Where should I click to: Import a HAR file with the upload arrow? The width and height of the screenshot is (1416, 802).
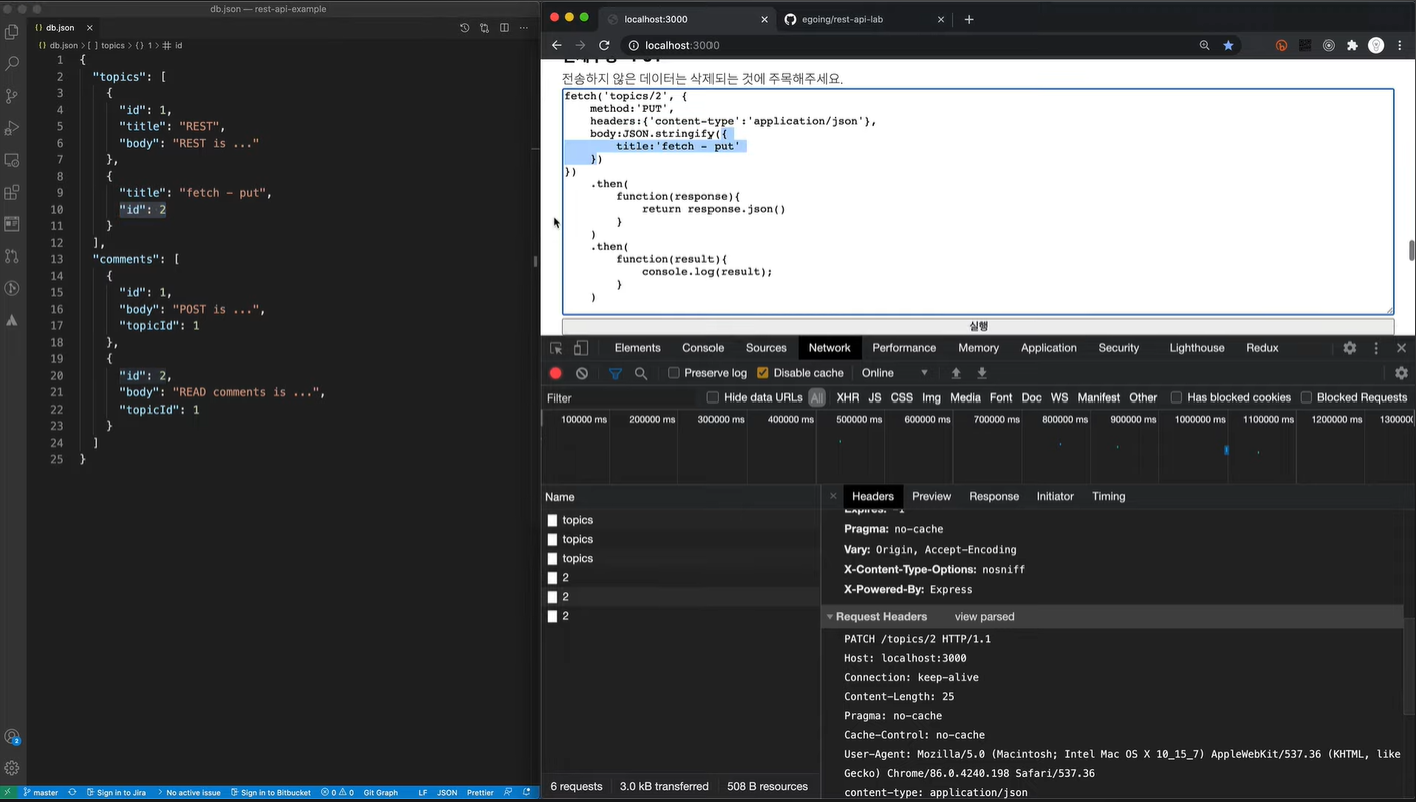(x=956, y=373)
